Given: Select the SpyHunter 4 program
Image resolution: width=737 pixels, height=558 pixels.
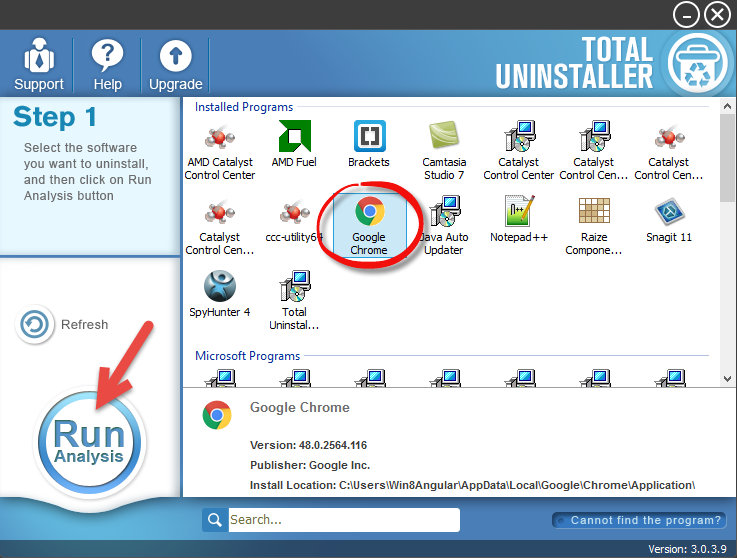Looking at the screenshot, I should [x=220, y=294].
